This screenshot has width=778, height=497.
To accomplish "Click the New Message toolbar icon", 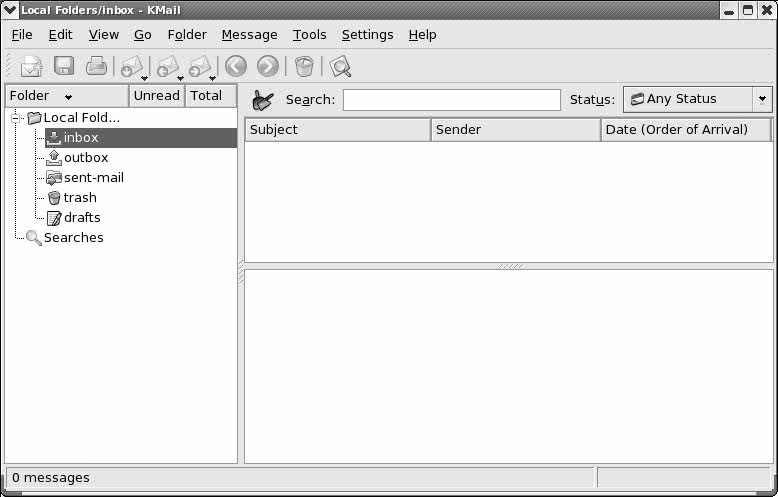I will 31,66.
